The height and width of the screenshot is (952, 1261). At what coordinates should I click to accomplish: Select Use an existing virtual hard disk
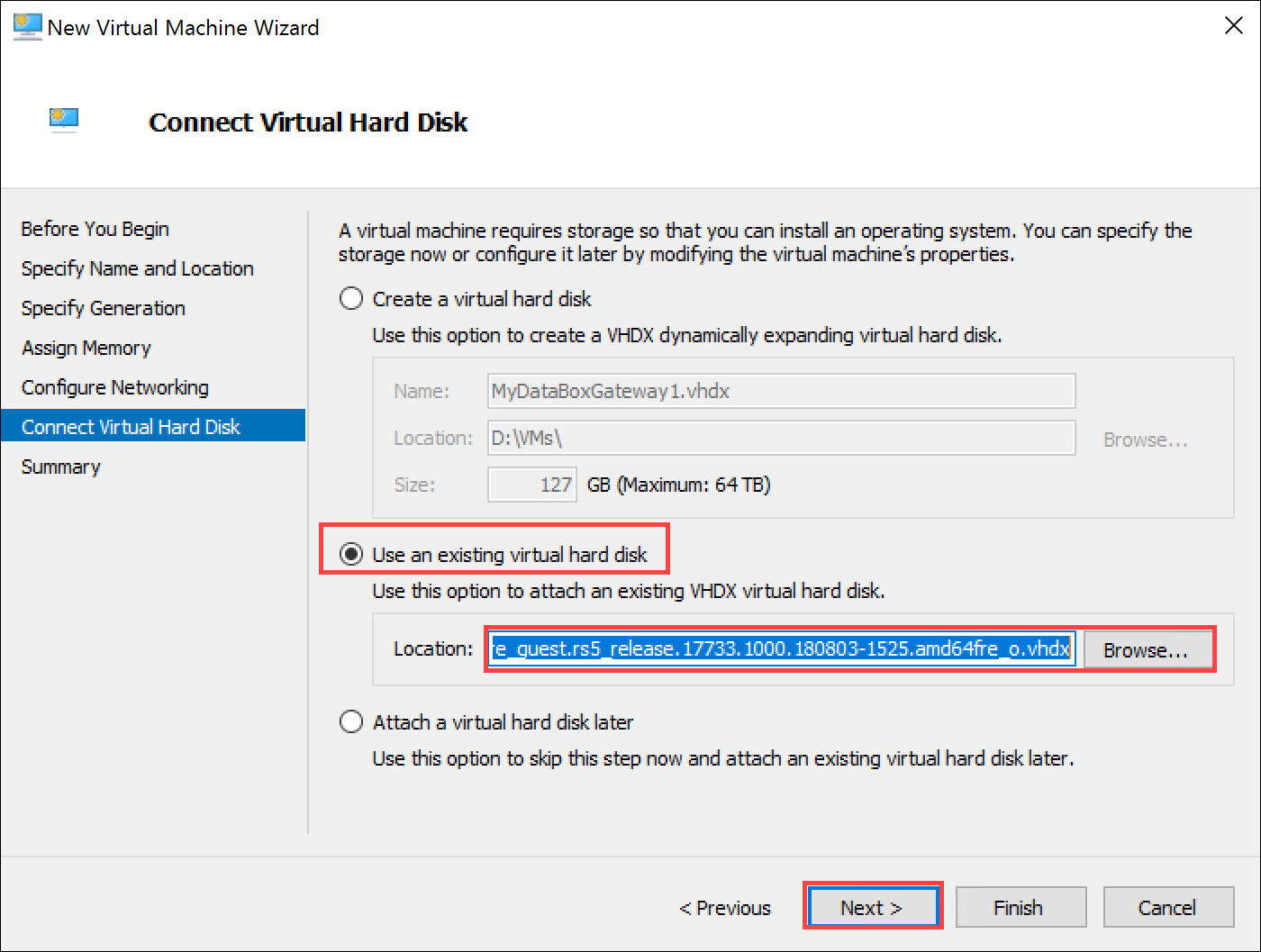click(x=350, y=554)
